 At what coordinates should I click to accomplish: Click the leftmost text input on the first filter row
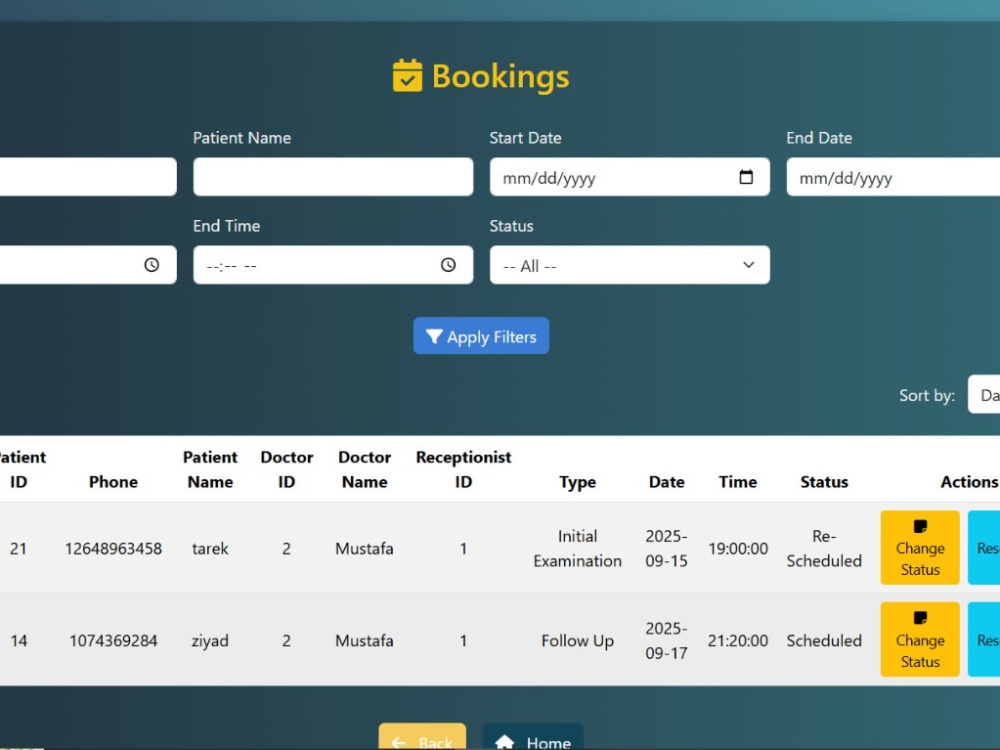point(88,177)
